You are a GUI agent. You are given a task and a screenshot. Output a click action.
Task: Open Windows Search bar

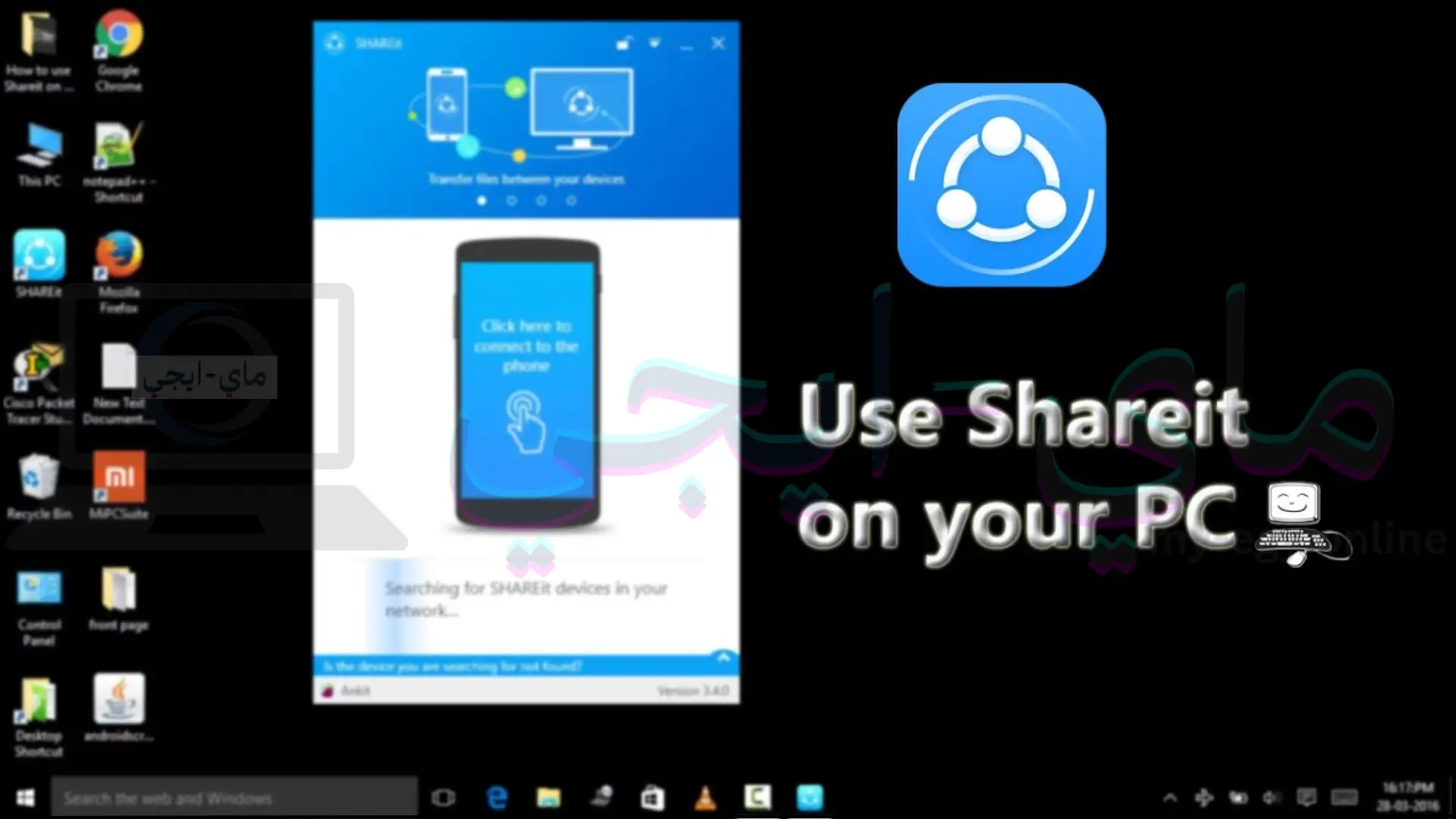[233, 797]
